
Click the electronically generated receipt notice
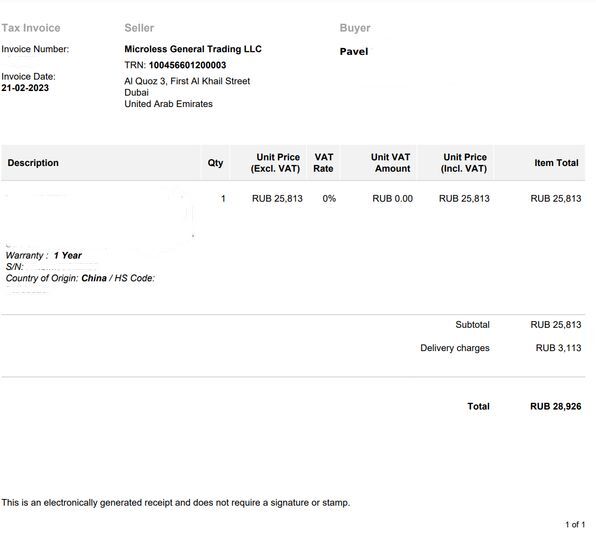pyautogui.click(x=176, y=502)
